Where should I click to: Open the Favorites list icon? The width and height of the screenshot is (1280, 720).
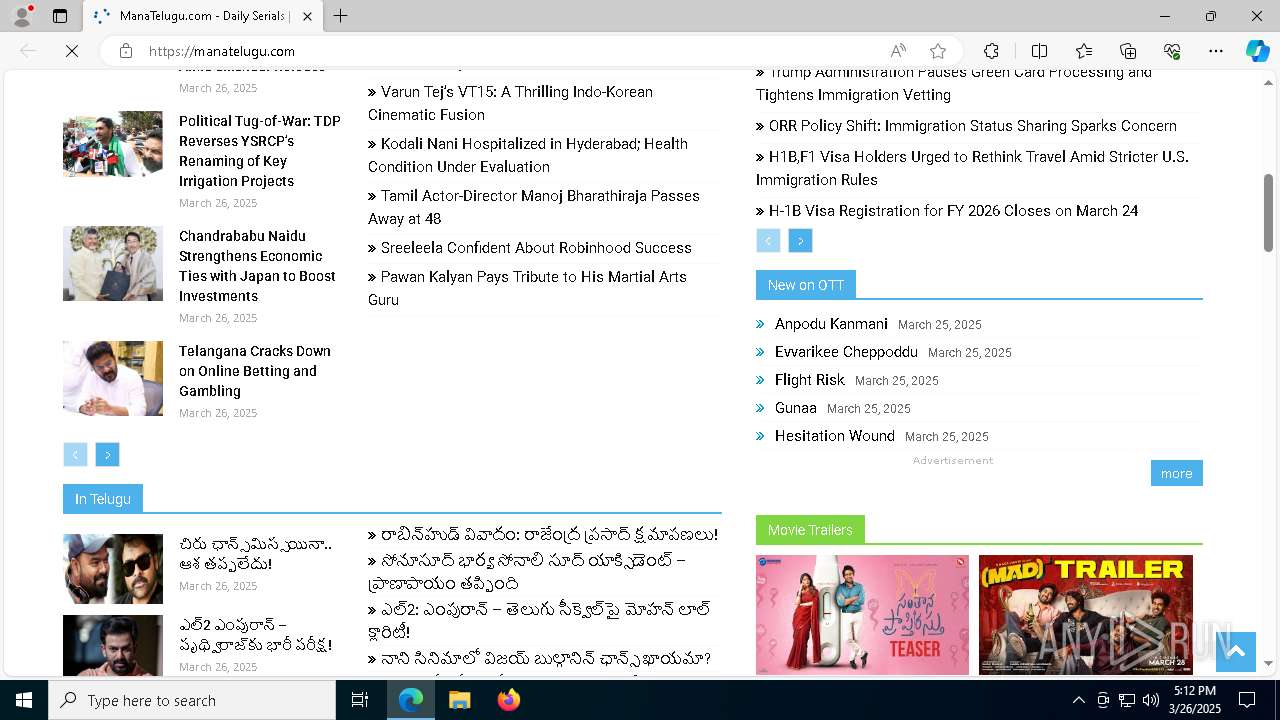click(1084, 51)
